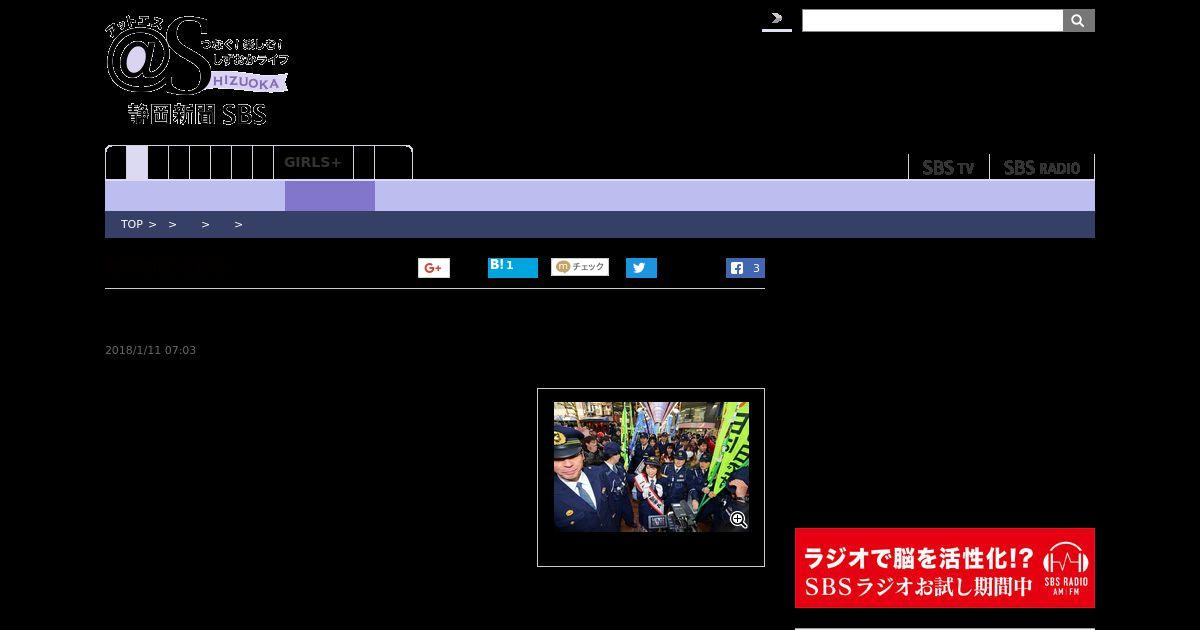The width and height of the screenshot is (1200, 630).
Task: Open the SBS TV link
Action: click(948, 167)
